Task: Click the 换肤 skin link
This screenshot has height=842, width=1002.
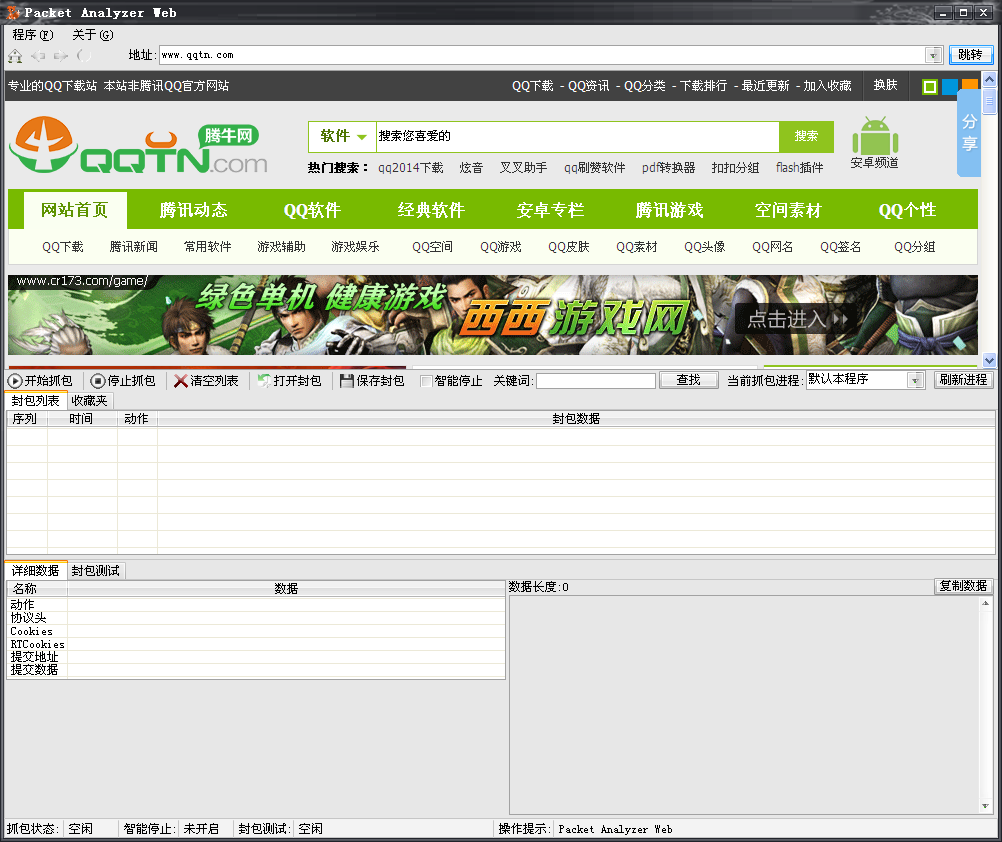Action: (886, 85)
